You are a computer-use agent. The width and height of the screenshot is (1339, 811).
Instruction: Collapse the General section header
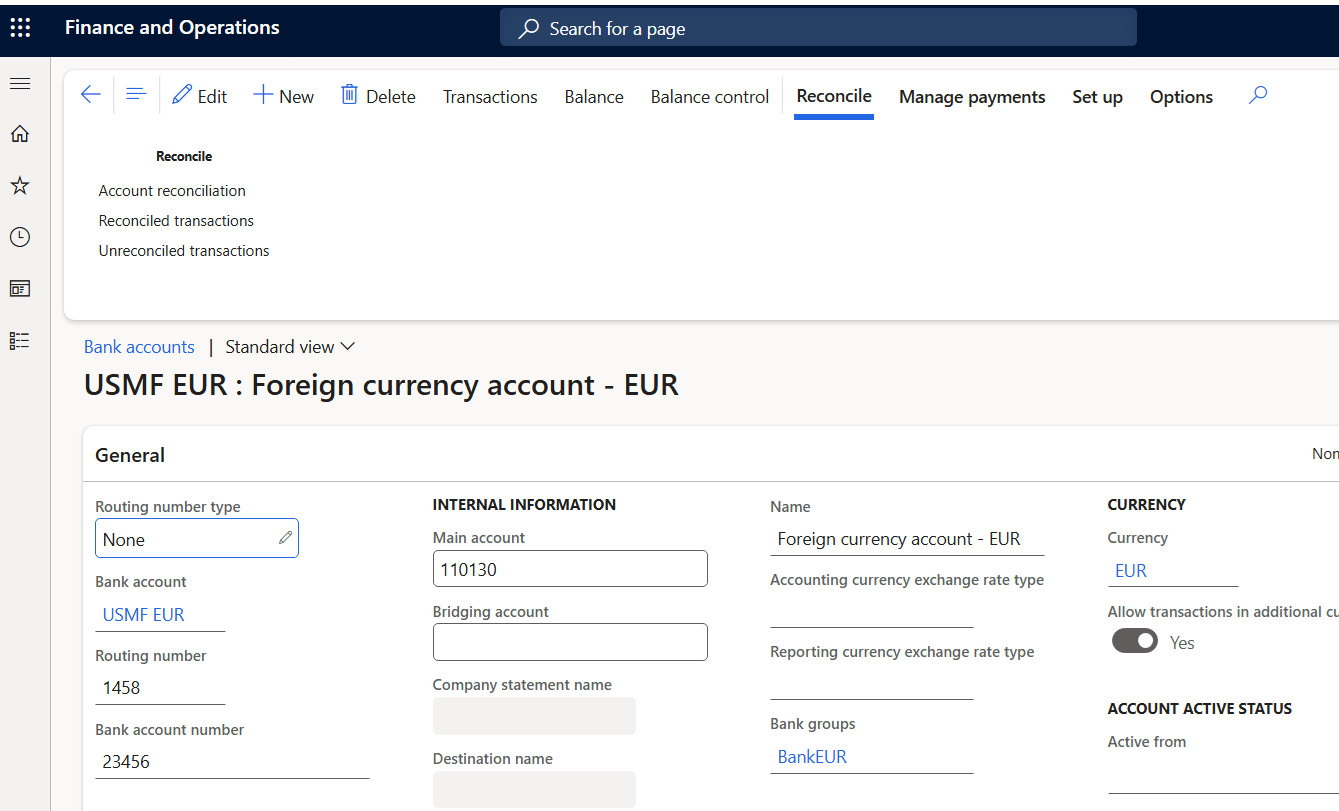coord(130,455)
